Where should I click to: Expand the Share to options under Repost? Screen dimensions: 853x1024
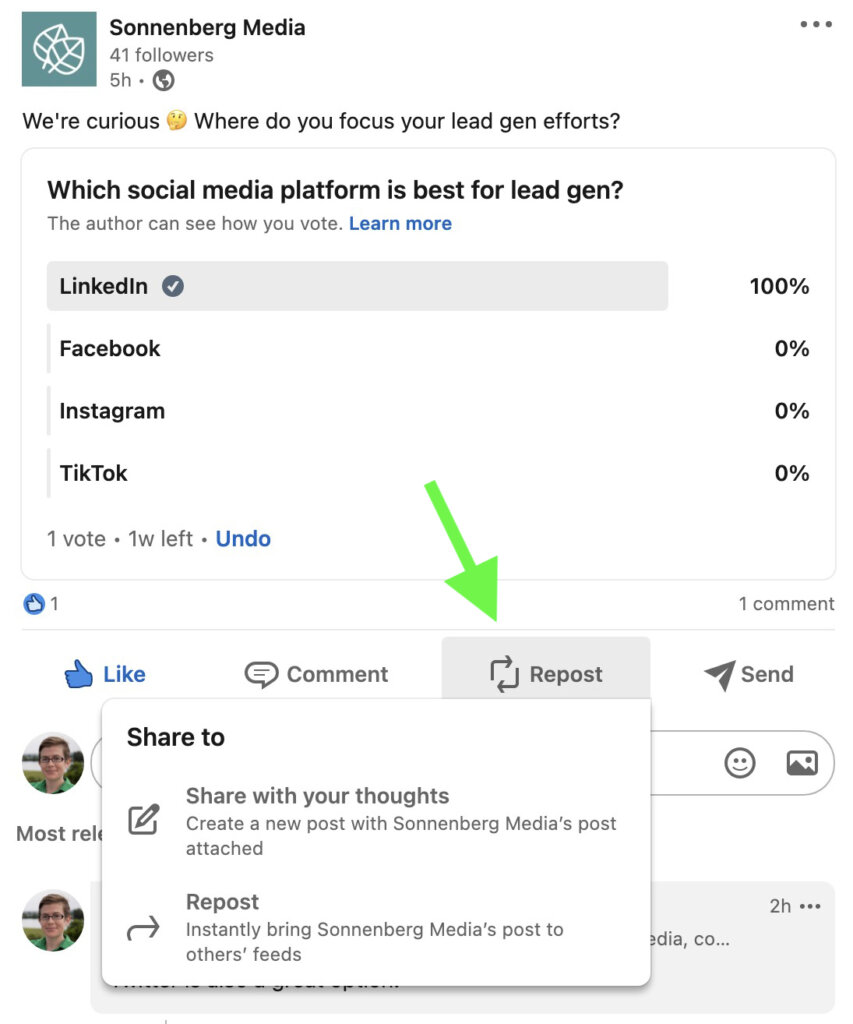545,674
